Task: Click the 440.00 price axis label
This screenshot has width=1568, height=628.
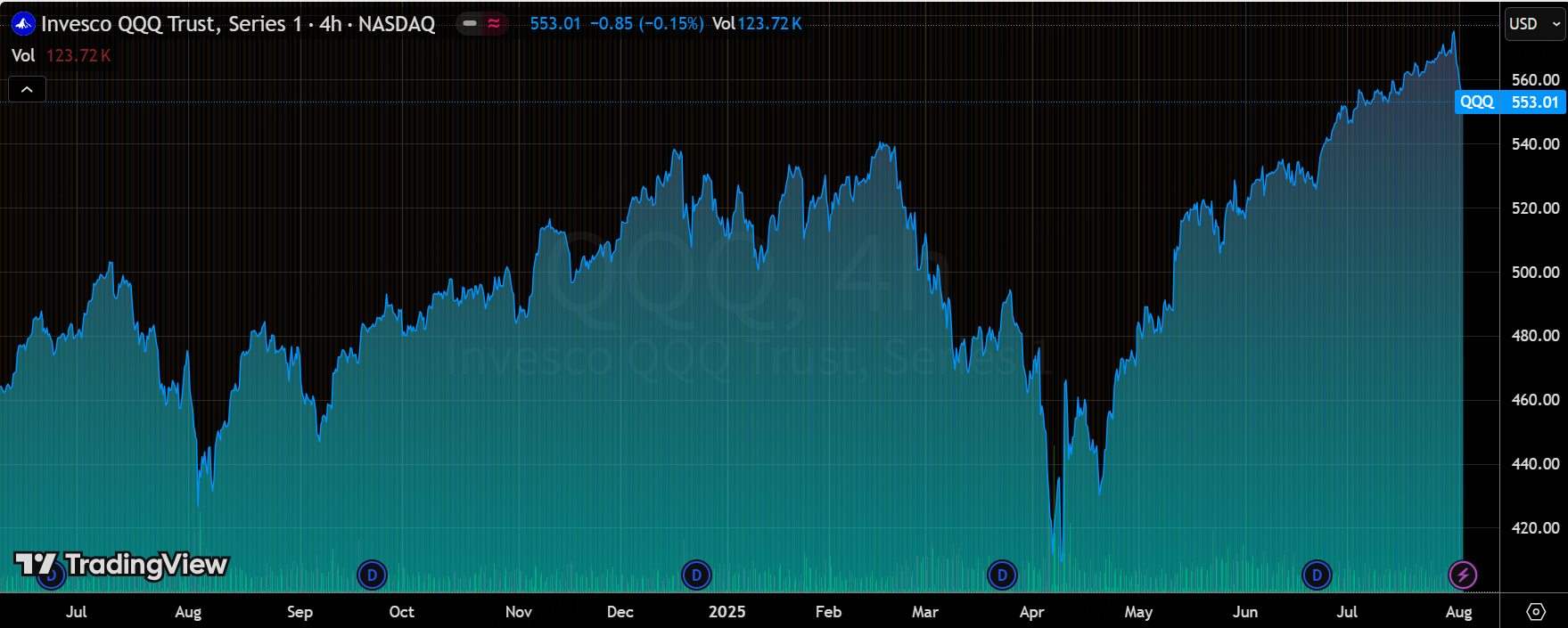Action: pos(1535,464)
